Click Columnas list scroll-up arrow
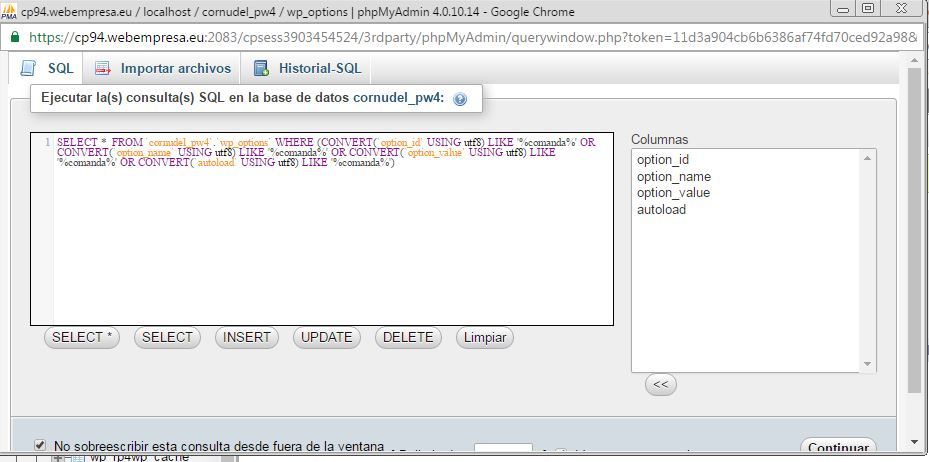The width and height of the screenshot is (929, 462). [x=867, y=158]
